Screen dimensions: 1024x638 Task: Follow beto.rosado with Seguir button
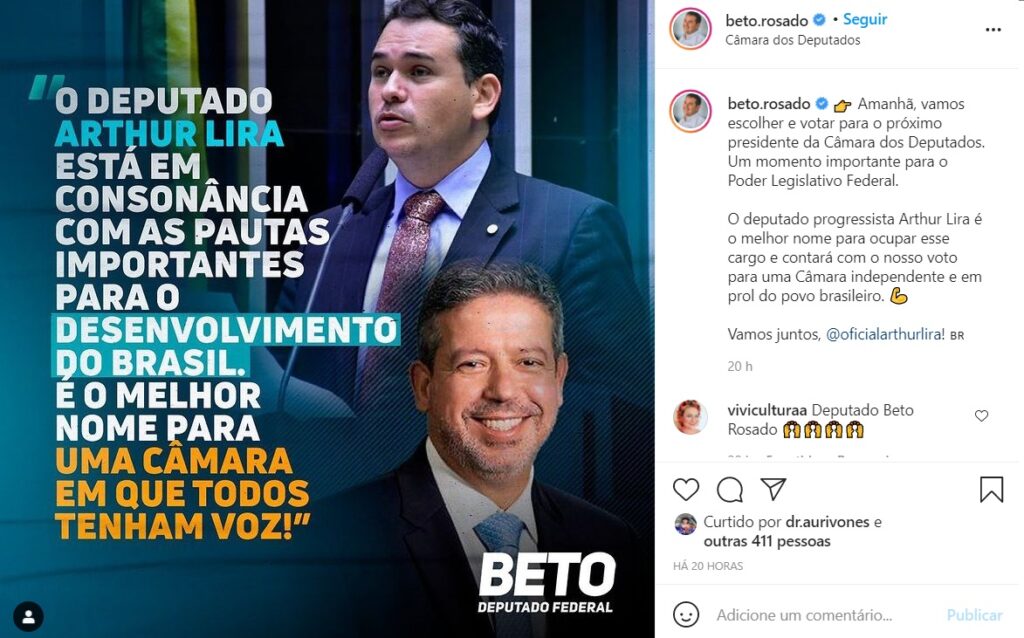pos(865,20)
